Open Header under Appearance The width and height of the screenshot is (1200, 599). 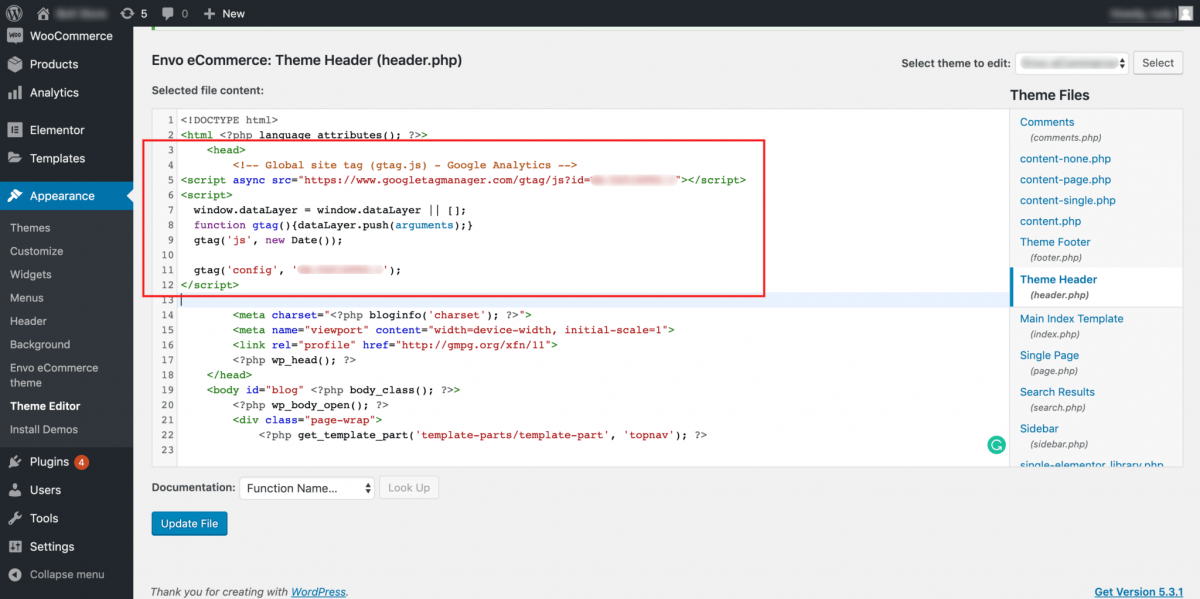click(28, 321)
